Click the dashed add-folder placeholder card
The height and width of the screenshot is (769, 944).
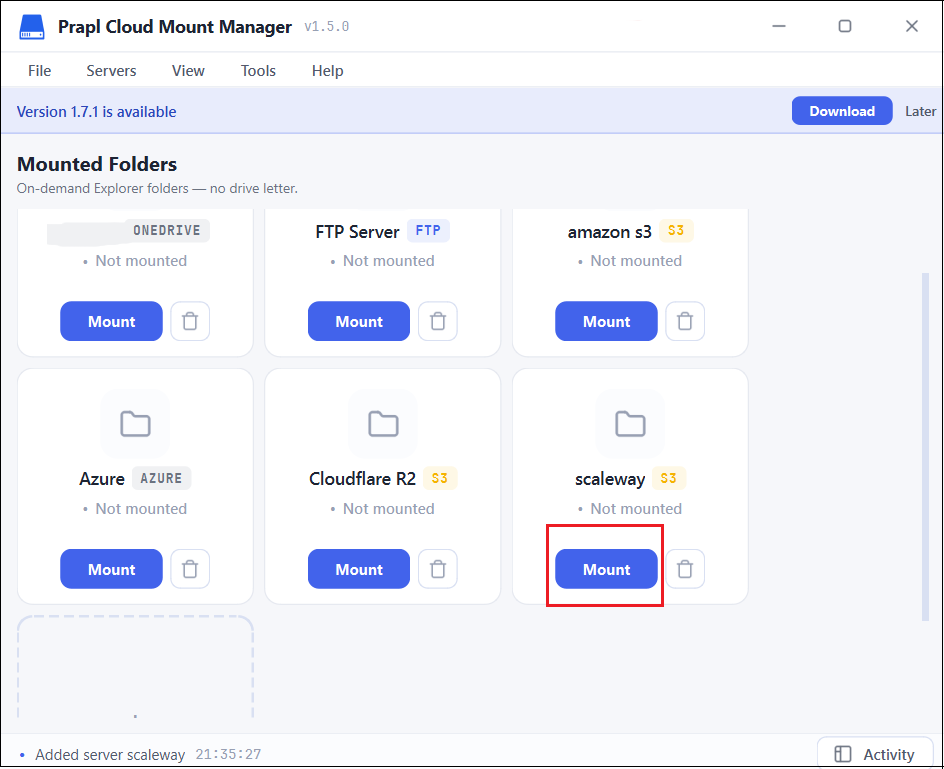[x=135, y=667]
